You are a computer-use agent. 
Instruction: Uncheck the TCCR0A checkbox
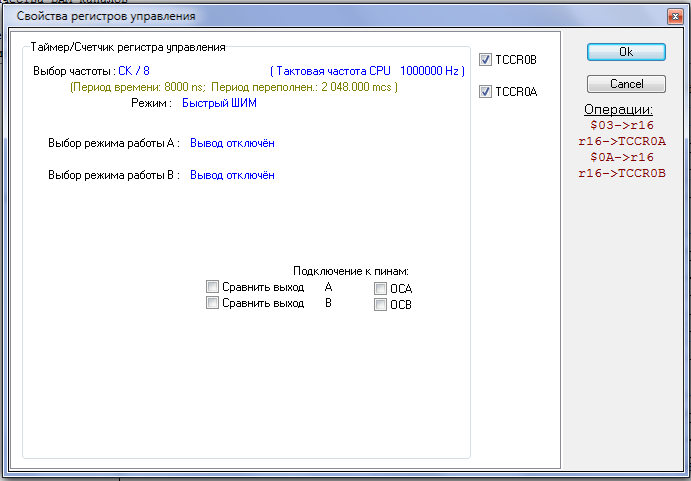pyautogui.click(x=486, y=92)
